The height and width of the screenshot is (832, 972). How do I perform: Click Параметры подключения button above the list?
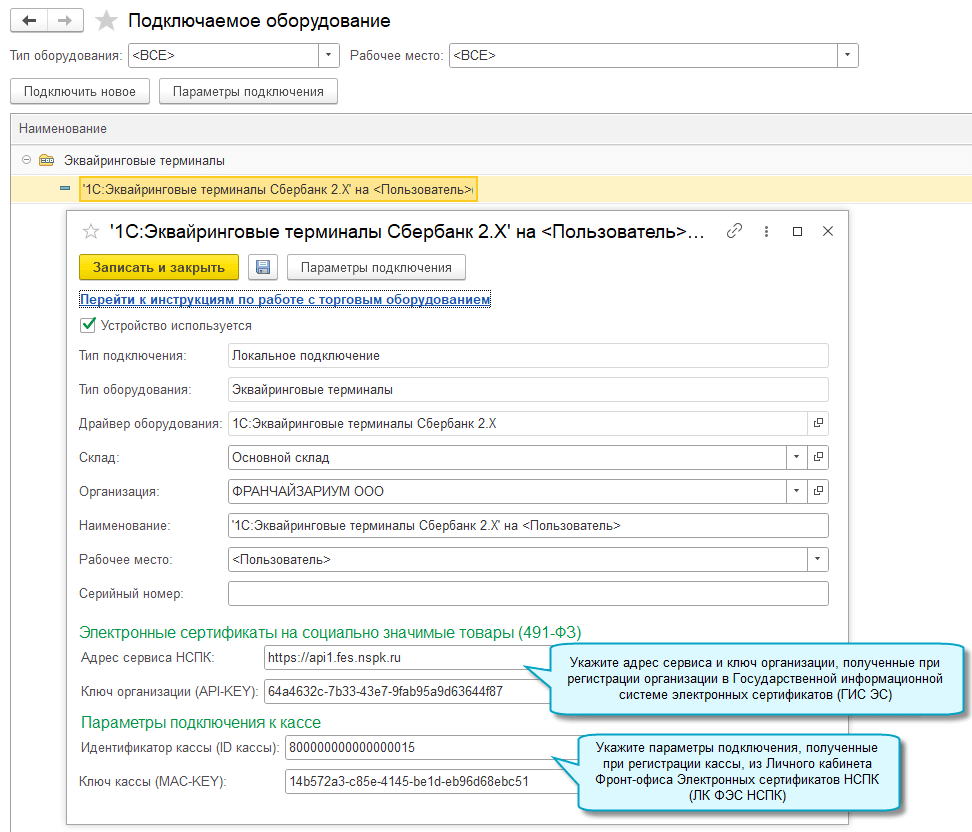[248, 92]
